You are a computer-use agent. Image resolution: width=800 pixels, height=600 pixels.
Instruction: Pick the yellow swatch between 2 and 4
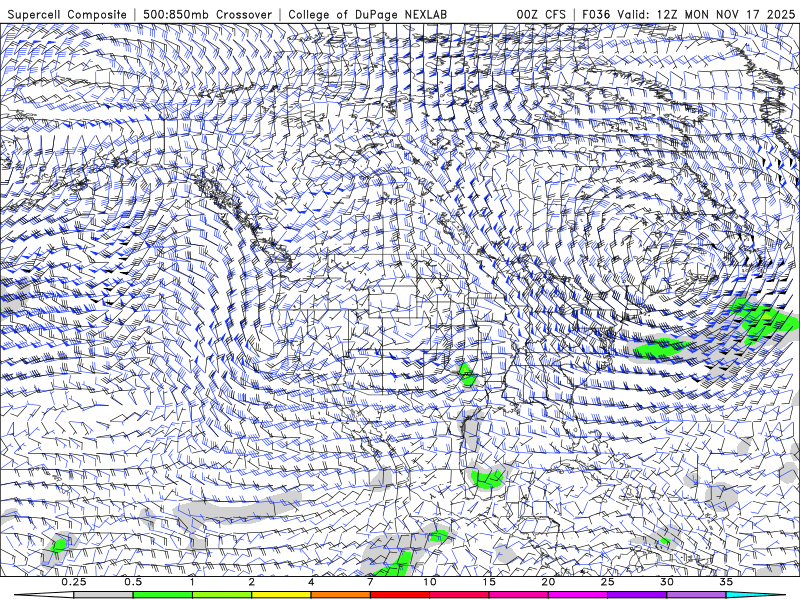point(281,595)
